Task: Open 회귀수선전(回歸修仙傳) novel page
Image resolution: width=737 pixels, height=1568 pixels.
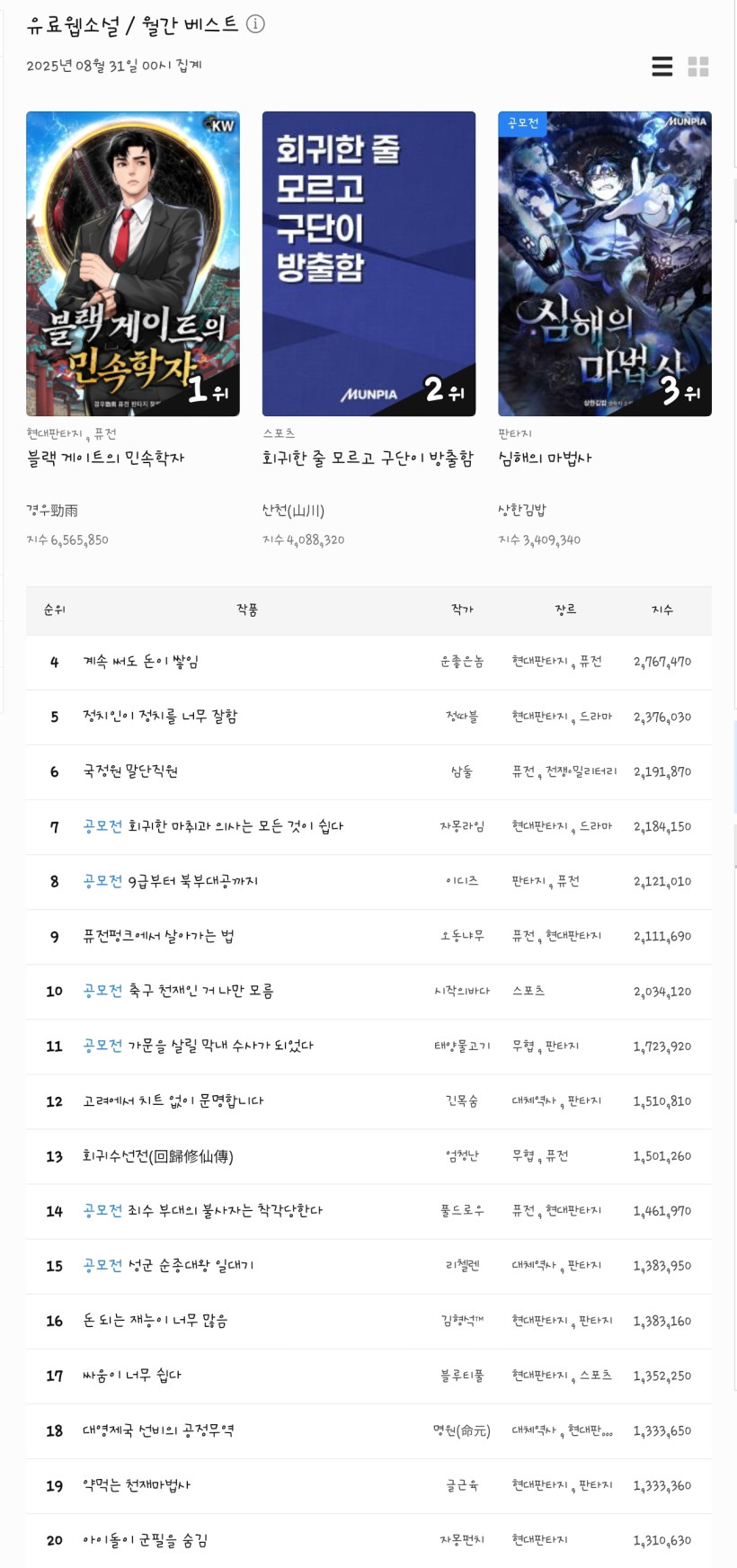Action: click(x=158, y=1156)
